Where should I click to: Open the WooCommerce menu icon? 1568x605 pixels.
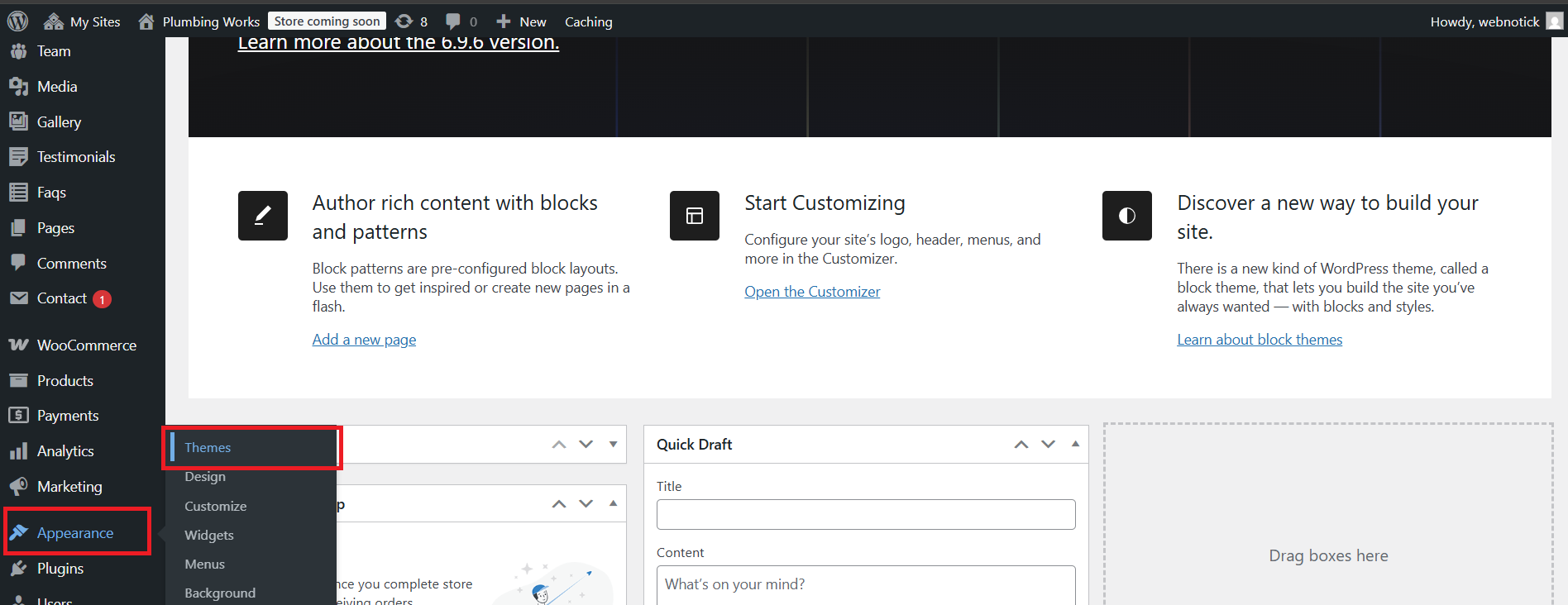(18, 345)
